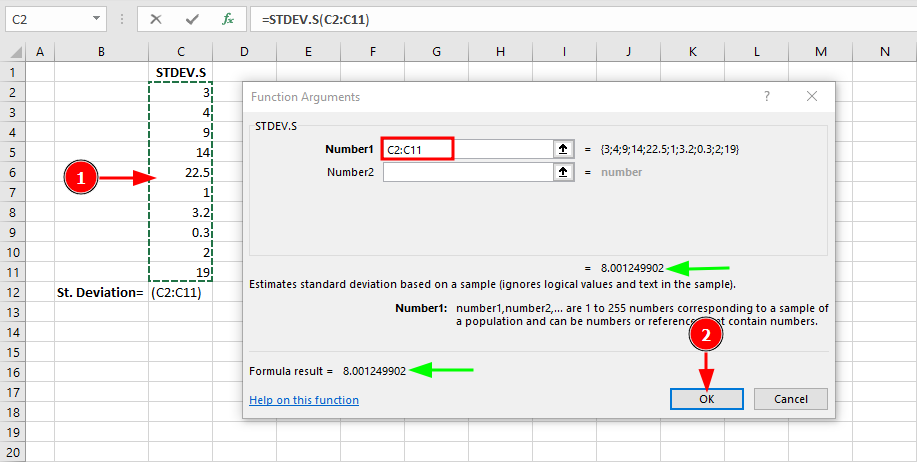Viewport: 917px width, 462px height.
Task: Click OK to confirm the STDEV.S function
Action: point(706,399)
